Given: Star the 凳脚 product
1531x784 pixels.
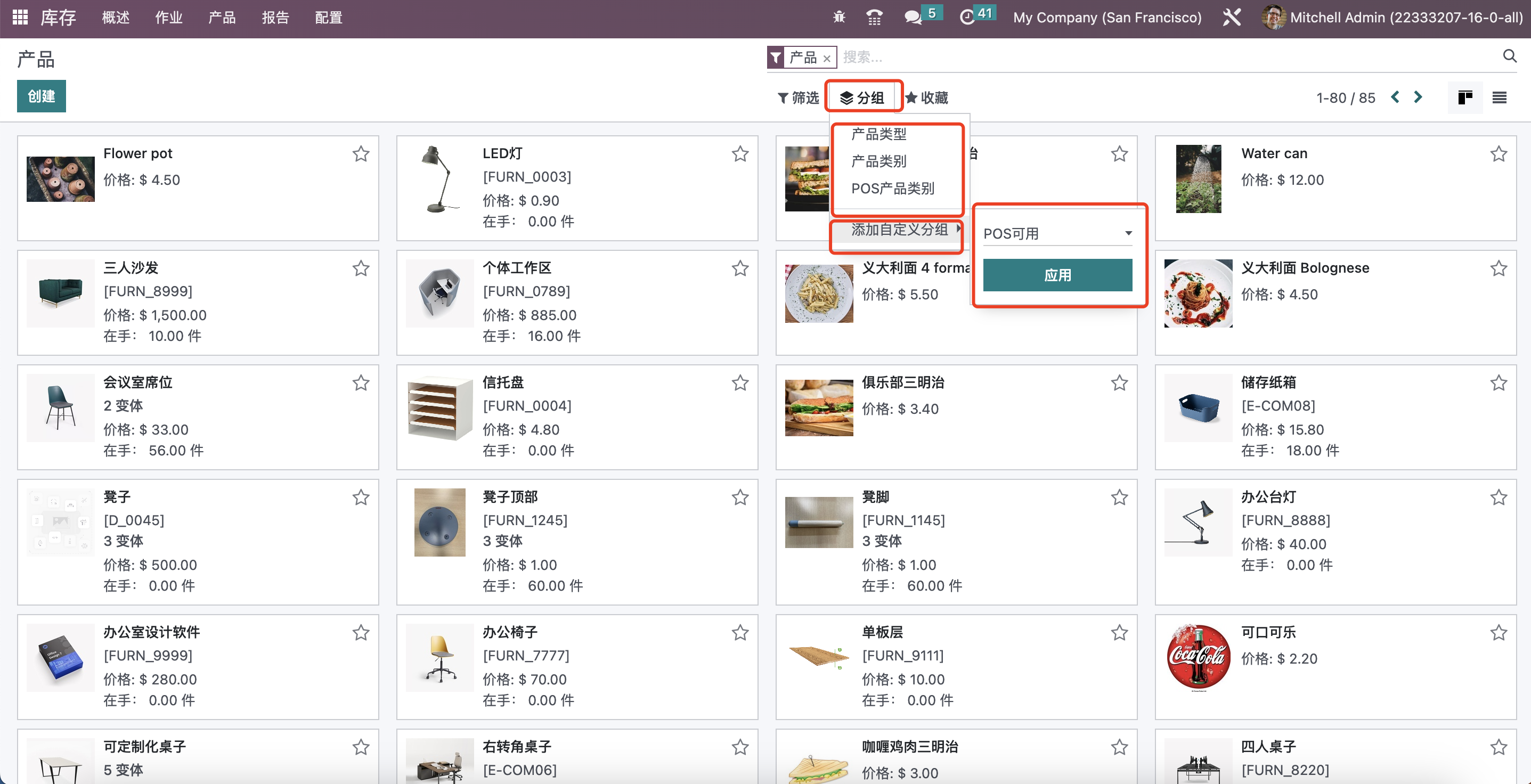Looking at the screenshot, I should 1119,497.
